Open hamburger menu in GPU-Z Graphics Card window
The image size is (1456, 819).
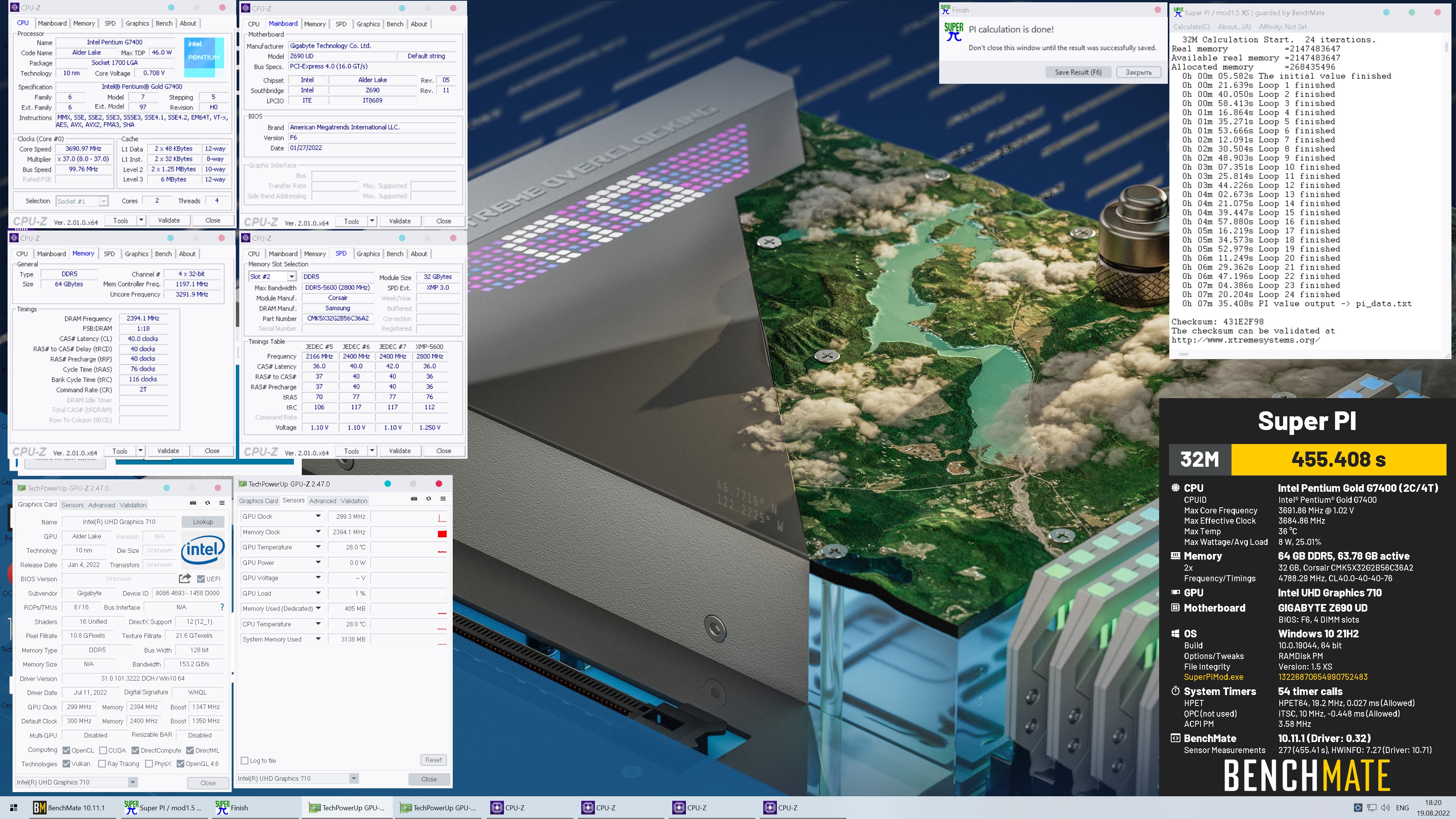tap(222, 502)
